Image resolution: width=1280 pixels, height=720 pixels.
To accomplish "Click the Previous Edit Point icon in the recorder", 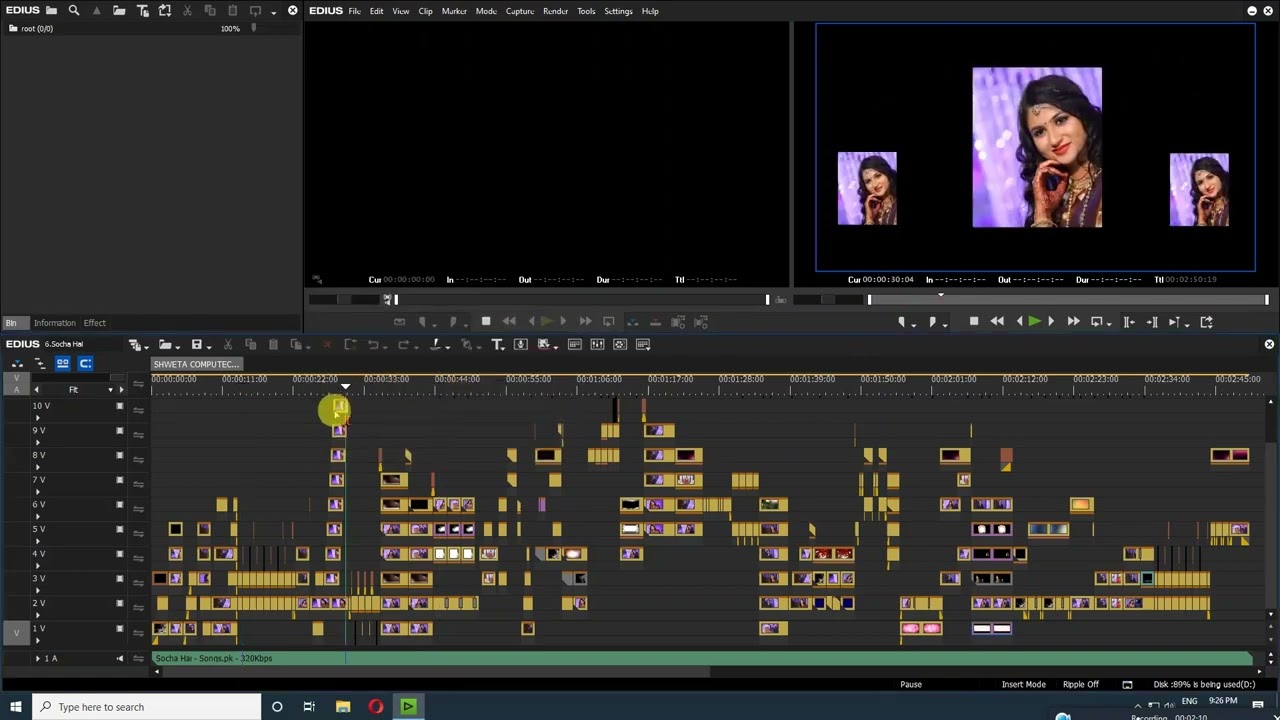I will tap(1129, 322).
